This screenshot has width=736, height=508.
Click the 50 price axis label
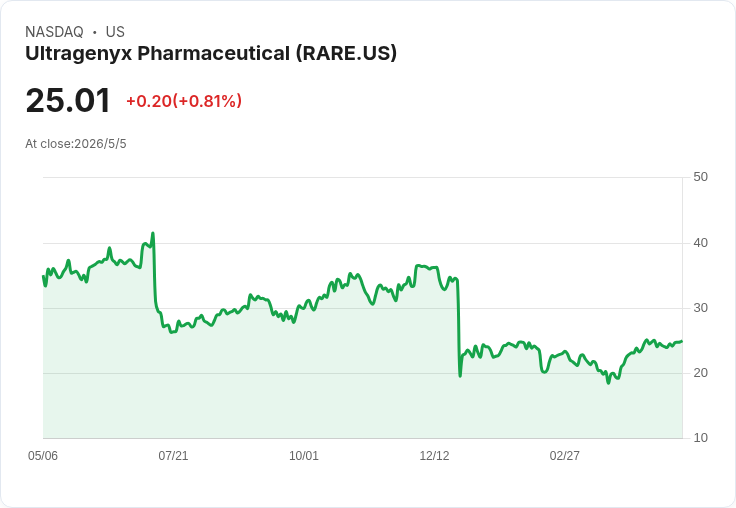point(700,177)
